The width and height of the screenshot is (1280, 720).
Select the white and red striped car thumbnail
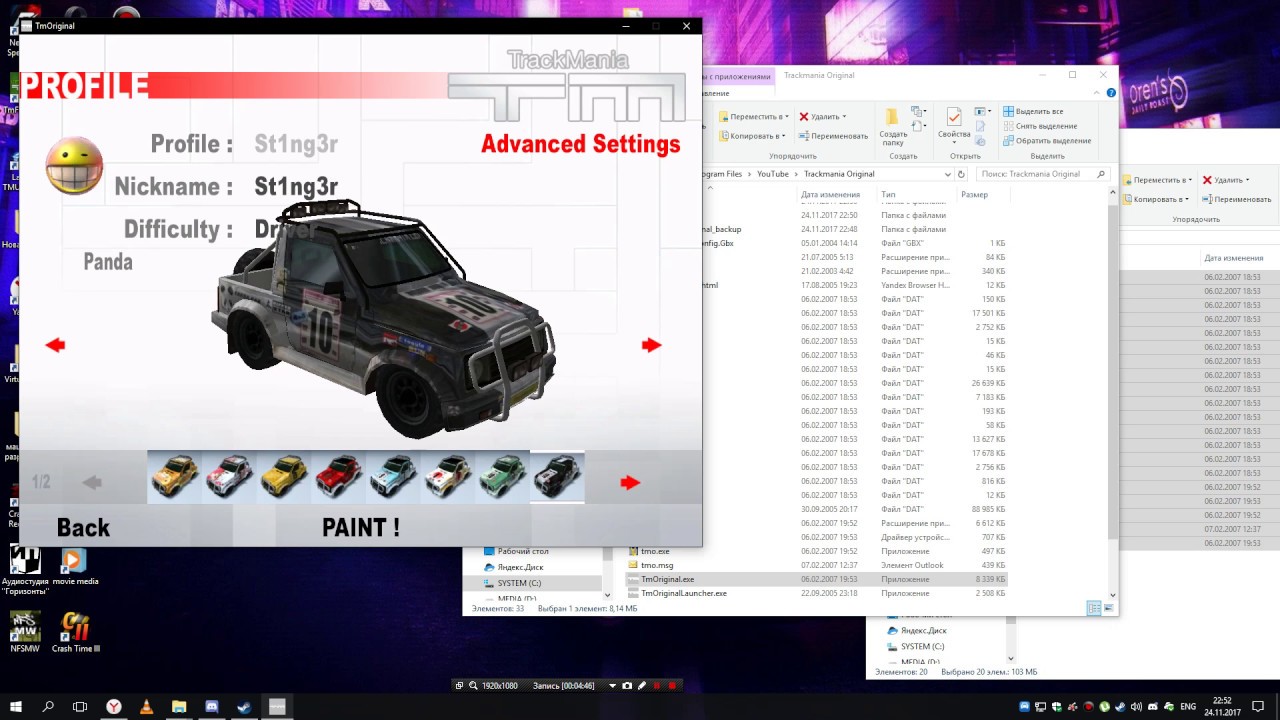447,477
